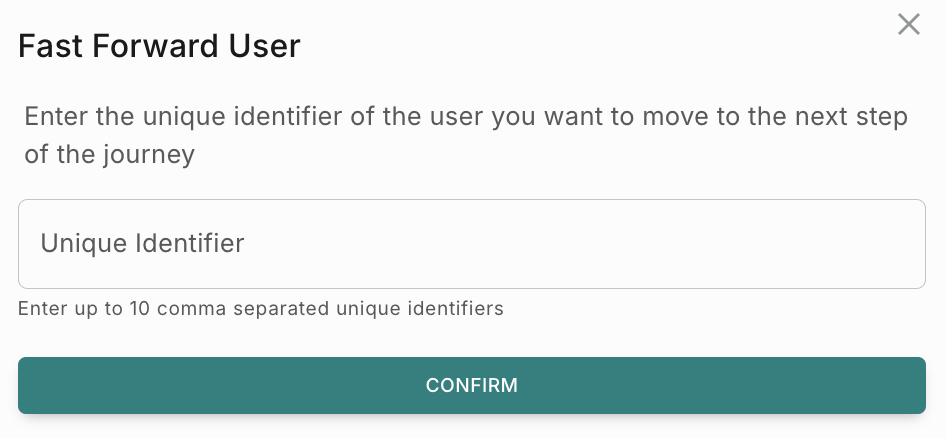Exit the modal via the X icon
This screenshot has height=438, width=946.
click(908, 25)
